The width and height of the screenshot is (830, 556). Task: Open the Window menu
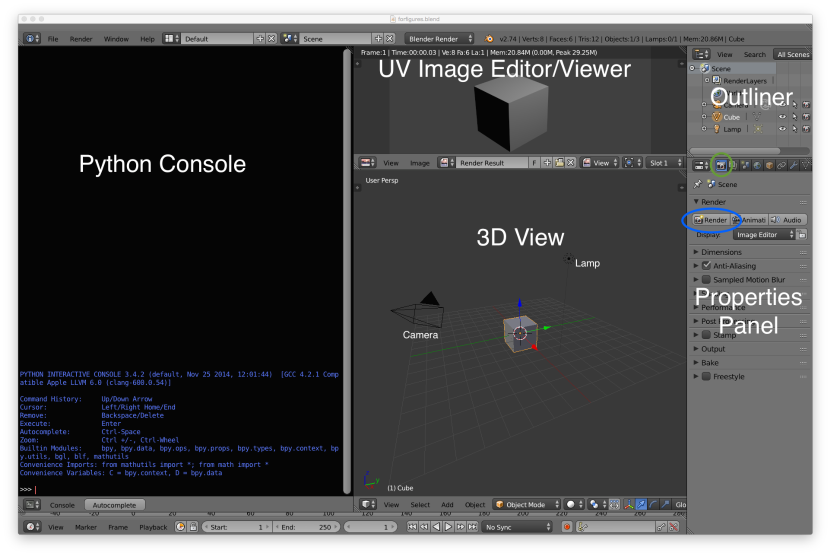tap(116, 39)
